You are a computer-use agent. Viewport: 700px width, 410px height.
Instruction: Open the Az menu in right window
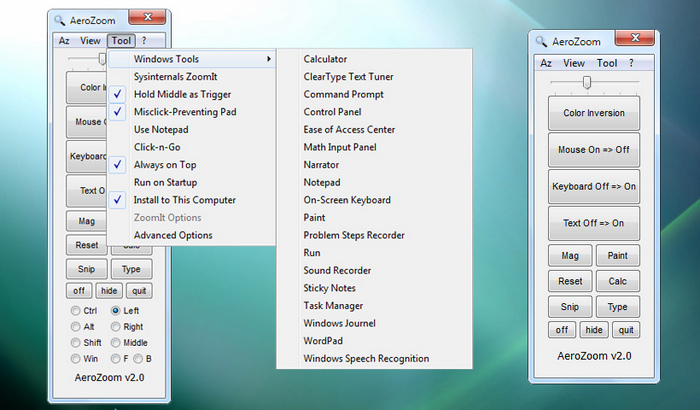546,63
